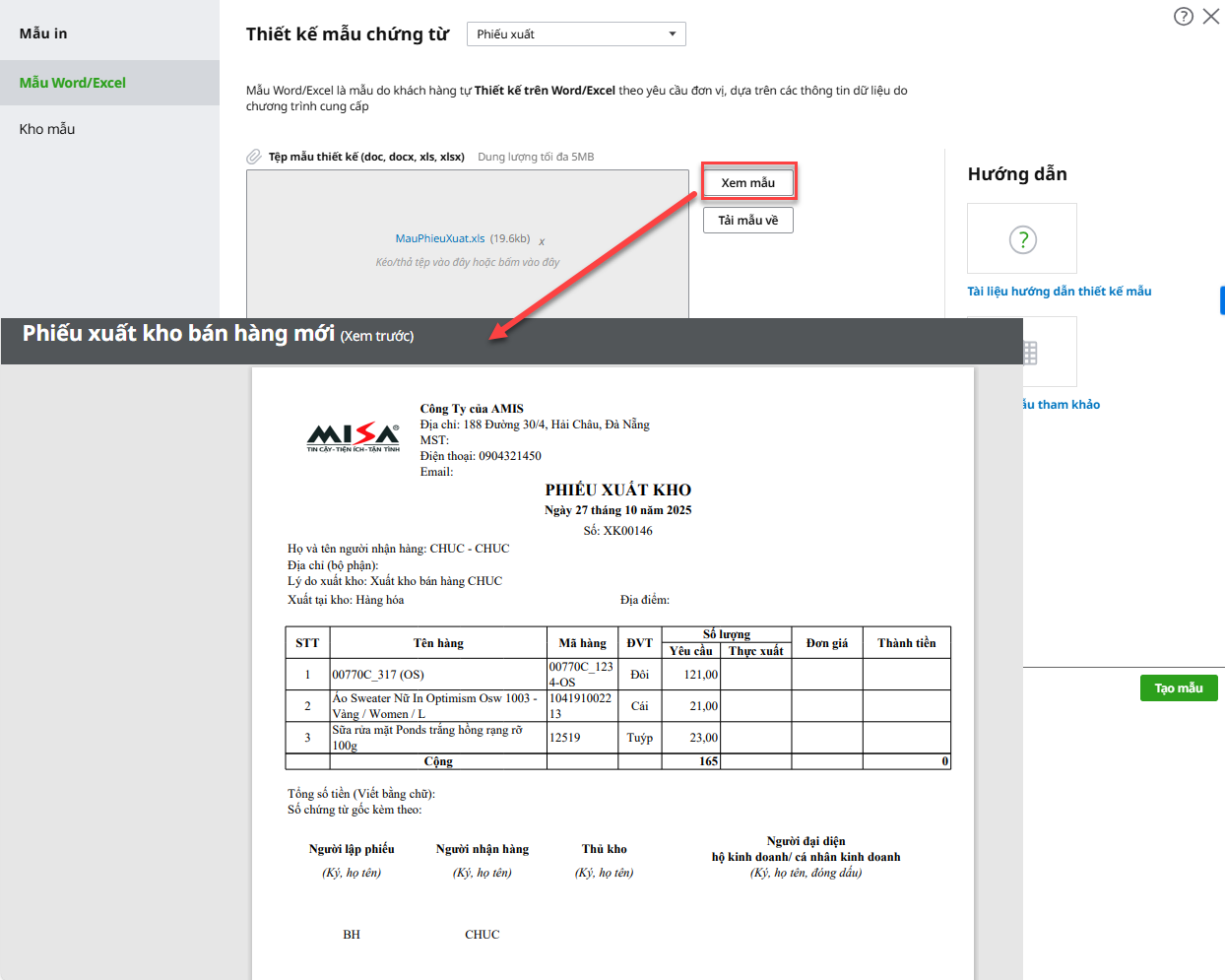Click the grid reference template thumbnail
The width and height of the screenshot is (1225, 980).
click(x=1030, y=353)
